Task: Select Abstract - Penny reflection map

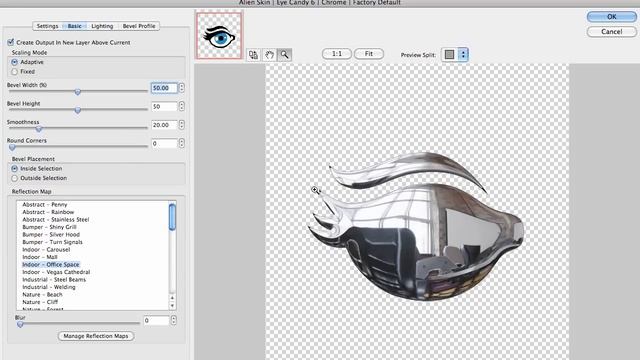Action: (45, 204)
